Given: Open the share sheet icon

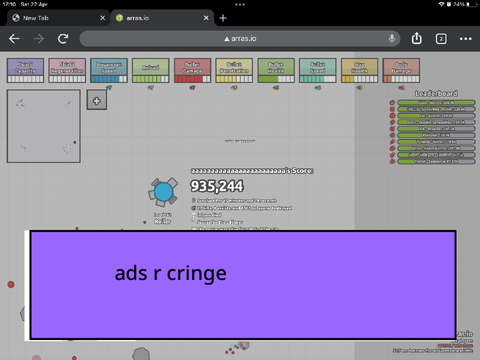Looking at the screenshot, I should click(416, 38).
